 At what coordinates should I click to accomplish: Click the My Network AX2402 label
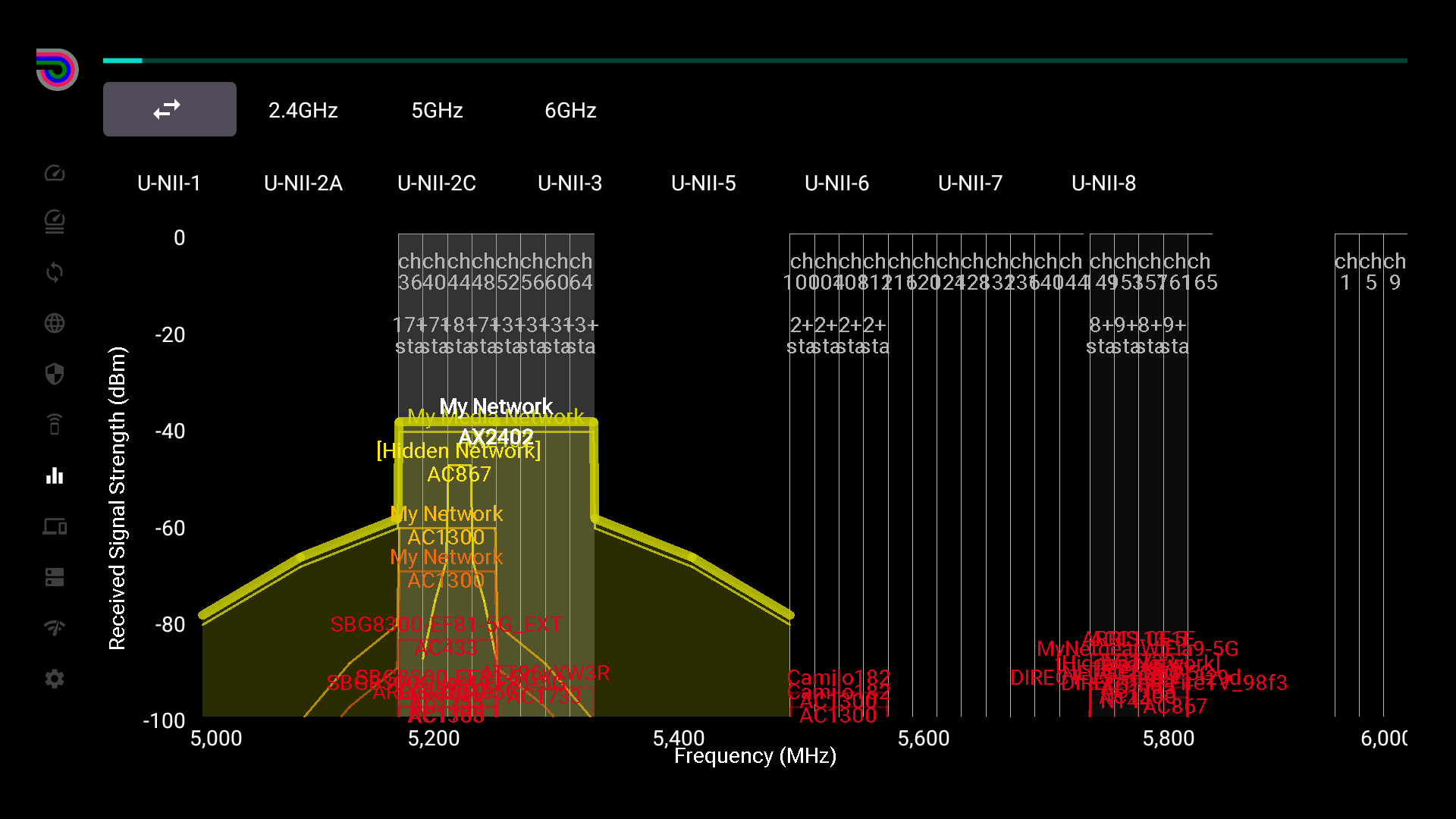pyautogui.click(x=495, y=421)
